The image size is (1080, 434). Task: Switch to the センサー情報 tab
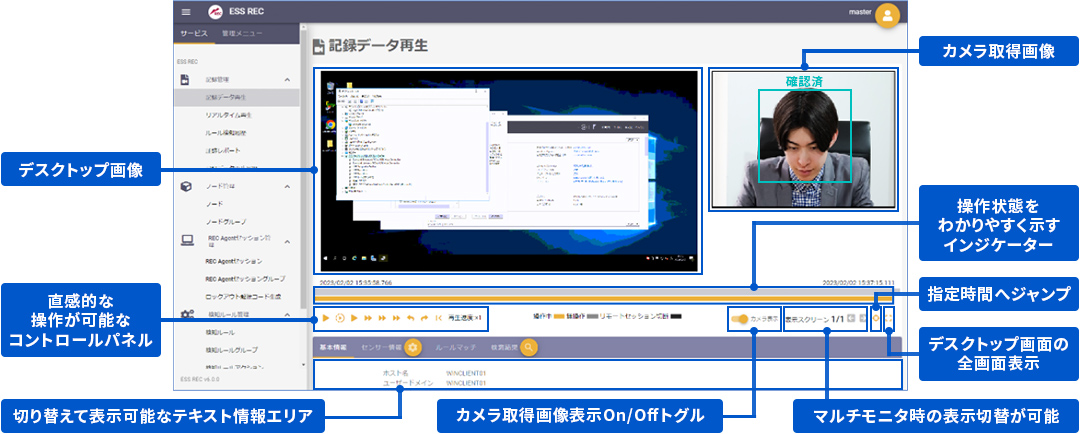click(x=381, y=348)
